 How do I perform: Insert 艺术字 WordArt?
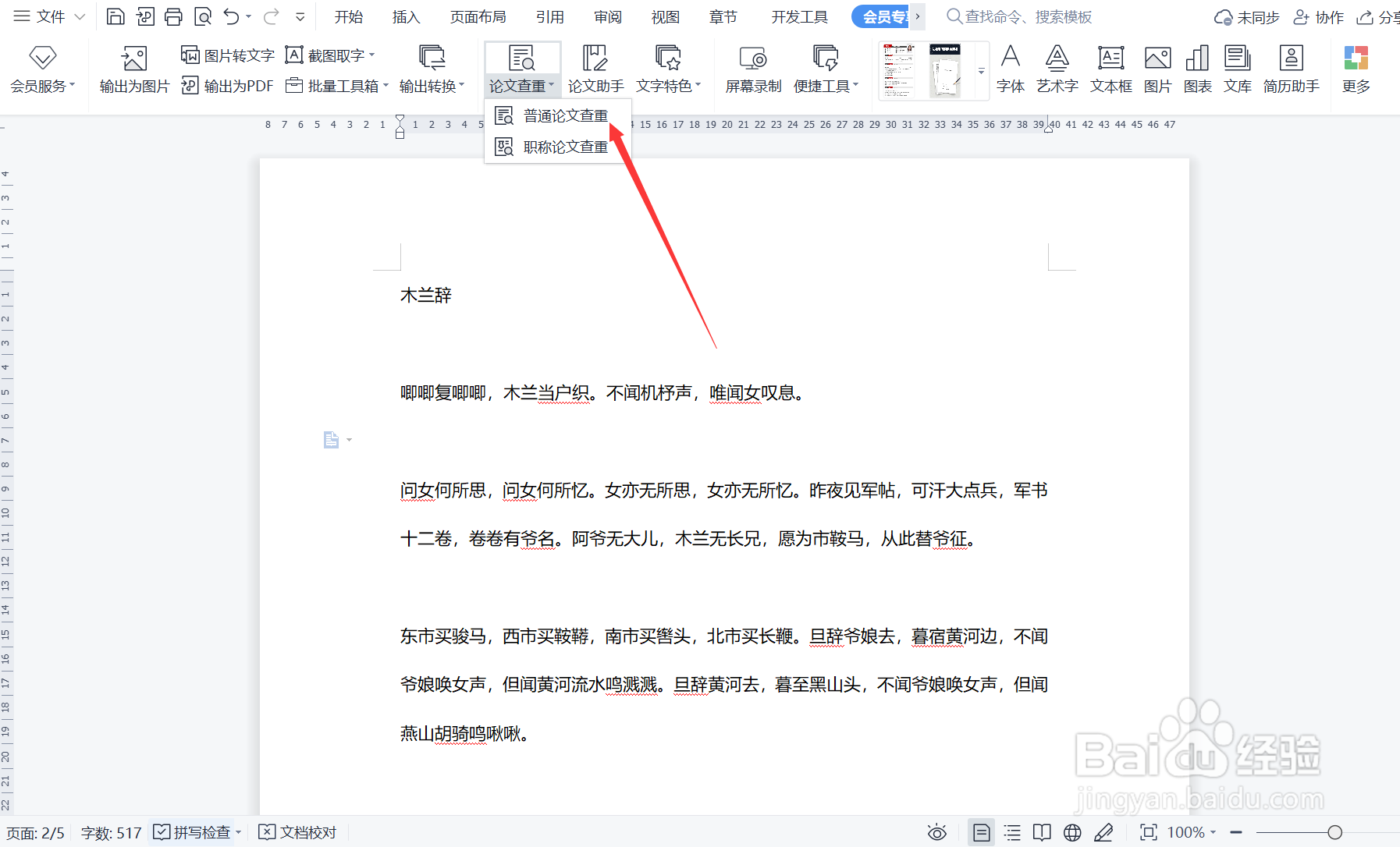click(x=1057, y=69)
